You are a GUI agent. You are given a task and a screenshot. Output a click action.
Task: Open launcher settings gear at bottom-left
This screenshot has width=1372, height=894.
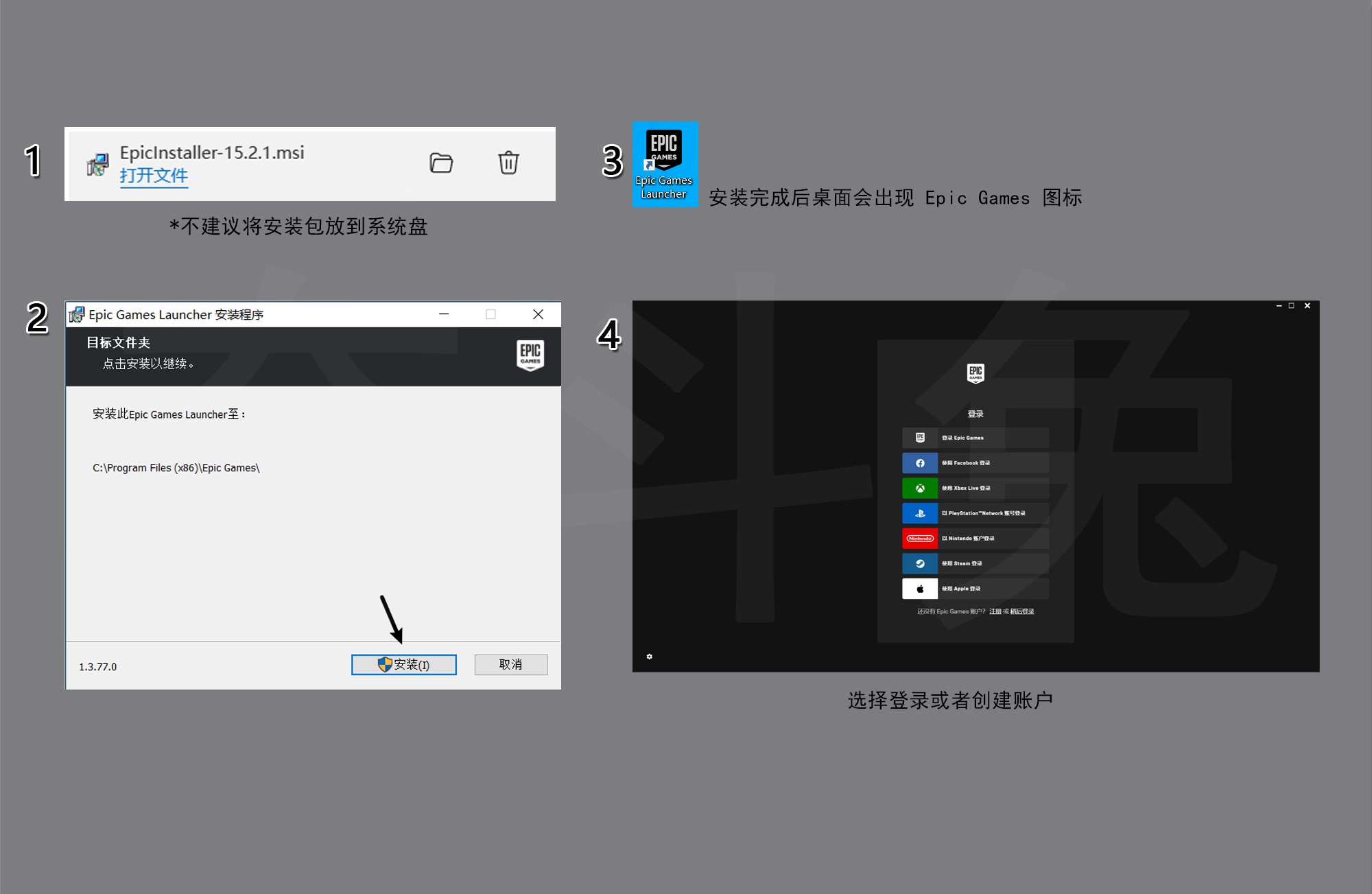[649, 657]
